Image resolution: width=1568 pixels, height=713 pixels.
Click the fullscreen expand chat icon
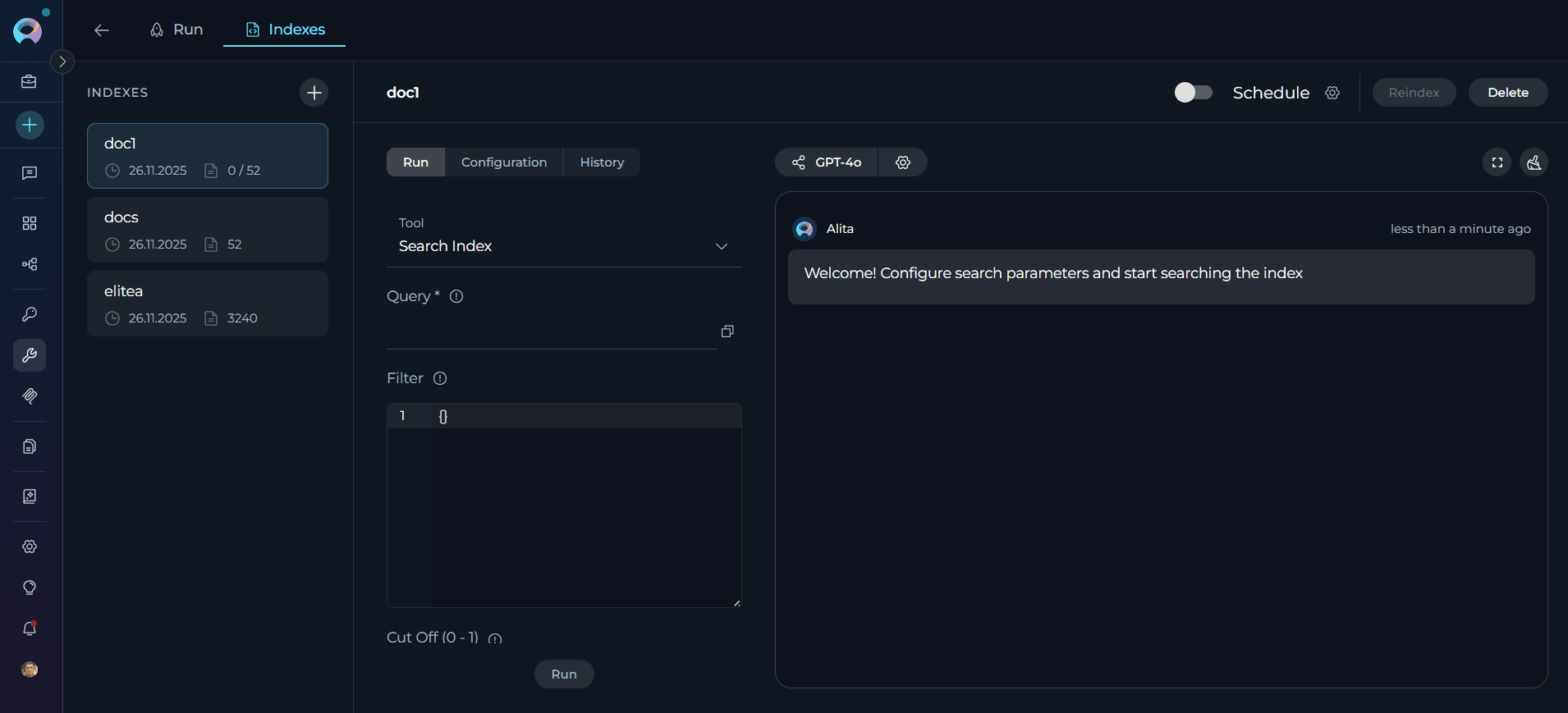[x=1497, y=162]
